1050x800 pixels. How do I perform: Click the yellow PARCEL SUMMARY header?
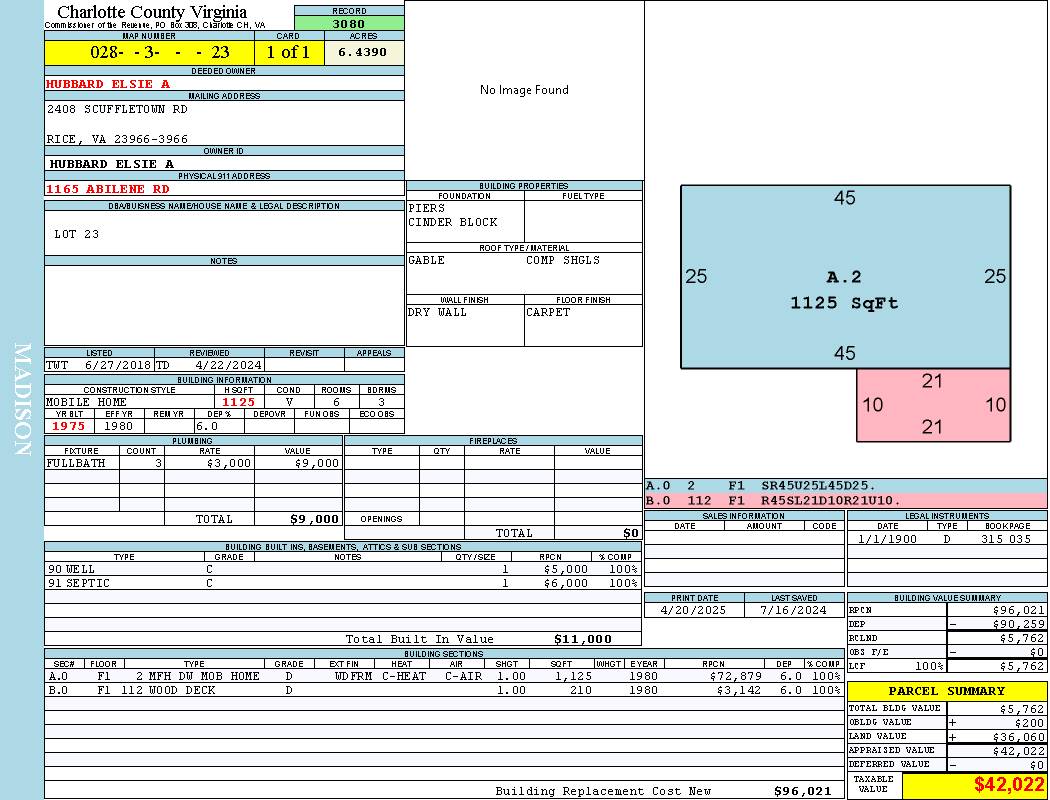pyautogui.click(x=946, y=691)
